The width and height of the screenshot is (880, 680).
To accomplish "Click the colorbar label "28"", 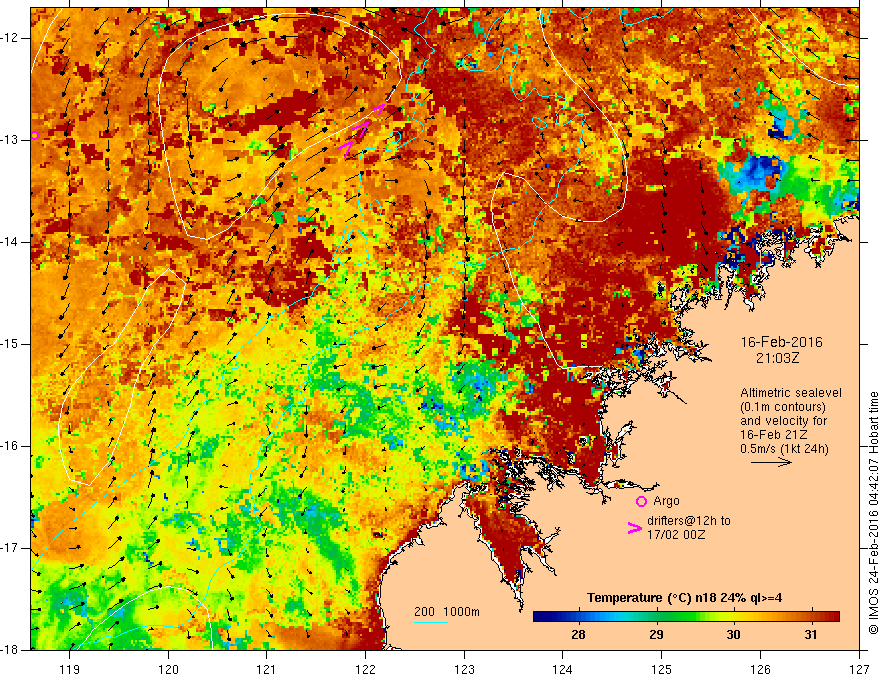I will click(578, 635).
